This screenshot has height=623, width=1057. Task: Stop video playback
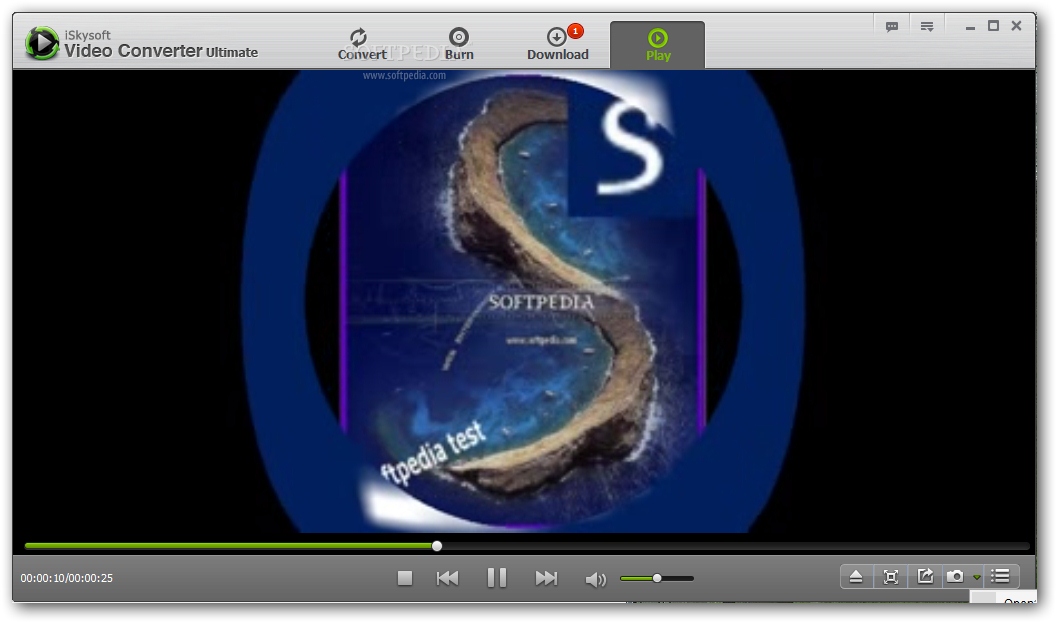coord(404,578)
